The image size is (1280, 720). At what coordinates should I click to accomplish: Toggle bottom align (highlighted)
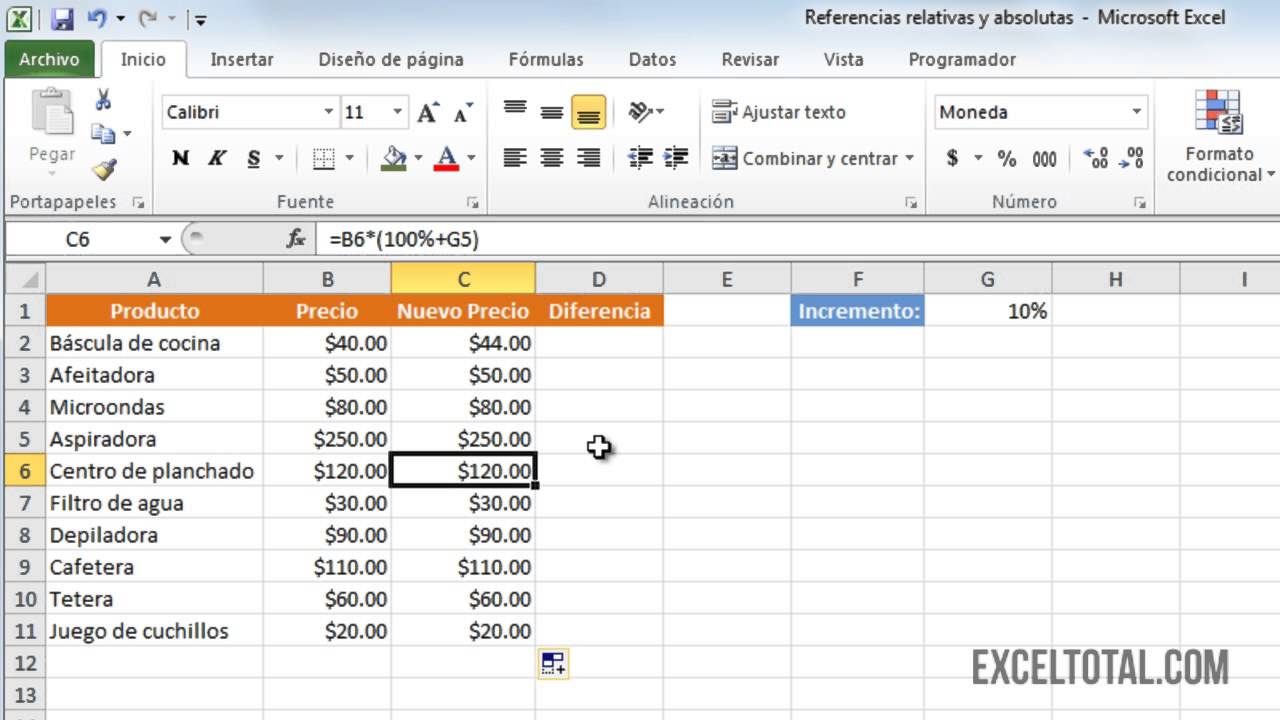[589, 113]
